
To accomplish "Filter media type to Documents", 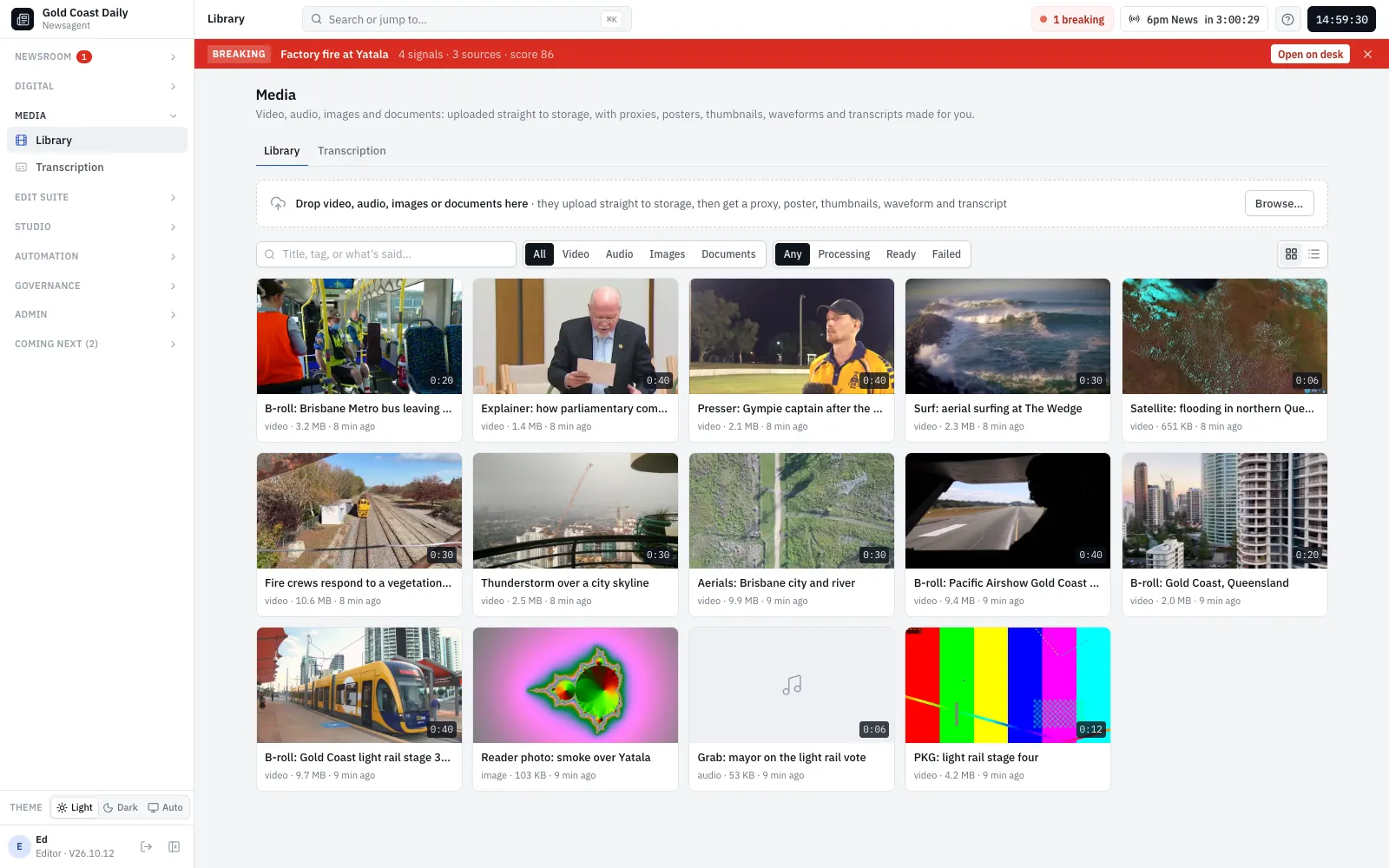I will point(728,254).
